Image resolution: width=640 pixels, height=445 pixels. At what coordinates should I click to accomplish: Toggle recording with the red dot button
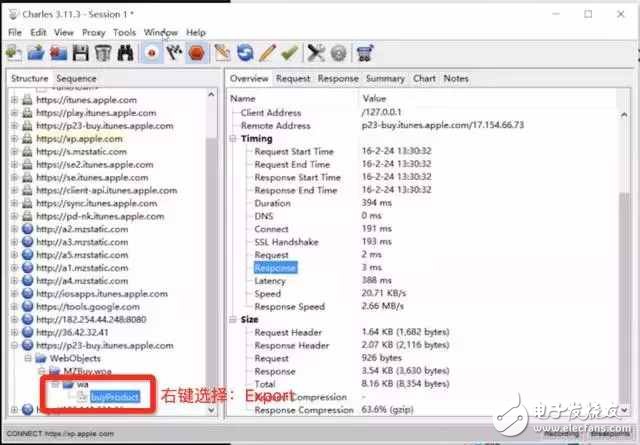(151, 54)
